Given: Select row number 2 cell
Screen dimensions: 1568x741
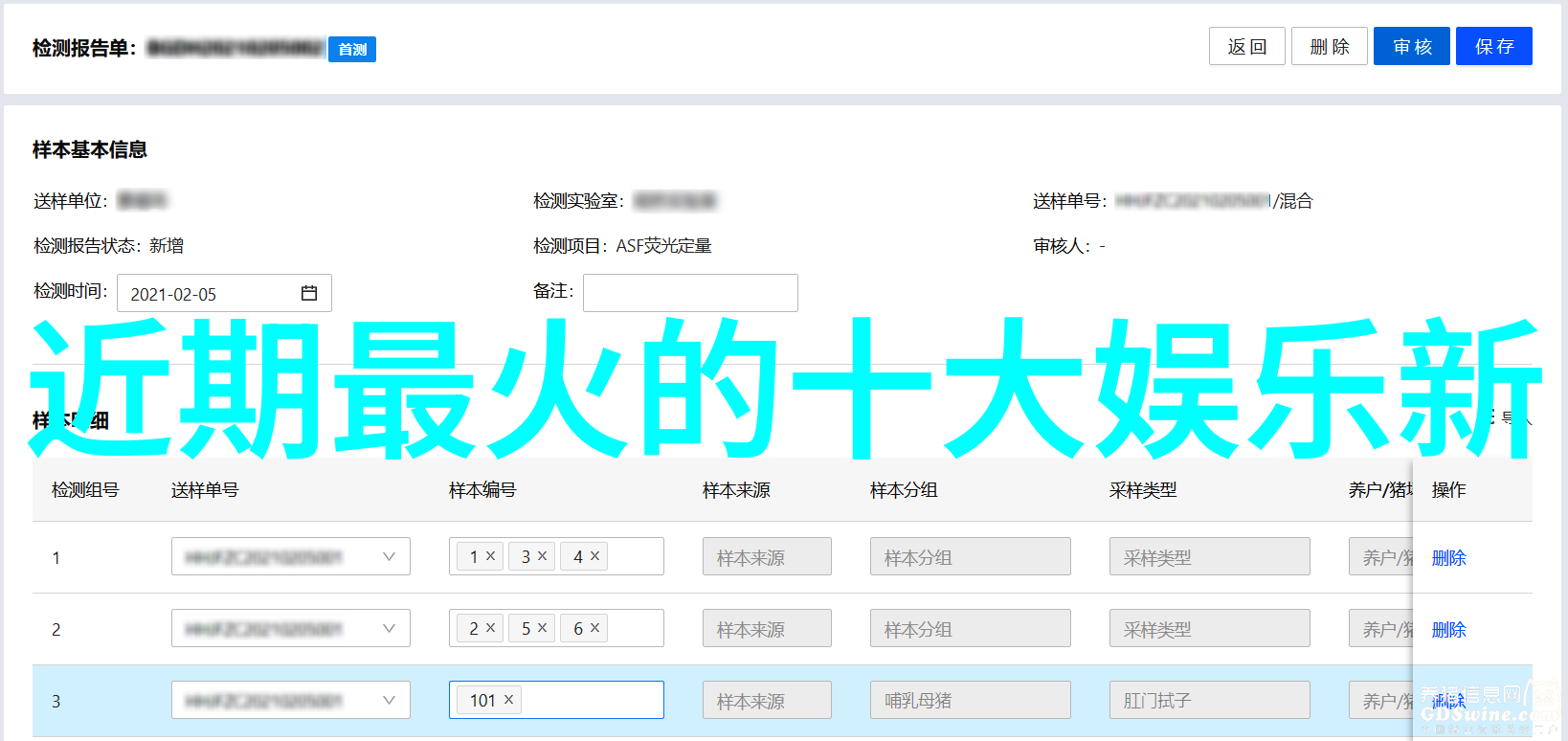Looking at the screenshot, I should click(x=56, y=629).
